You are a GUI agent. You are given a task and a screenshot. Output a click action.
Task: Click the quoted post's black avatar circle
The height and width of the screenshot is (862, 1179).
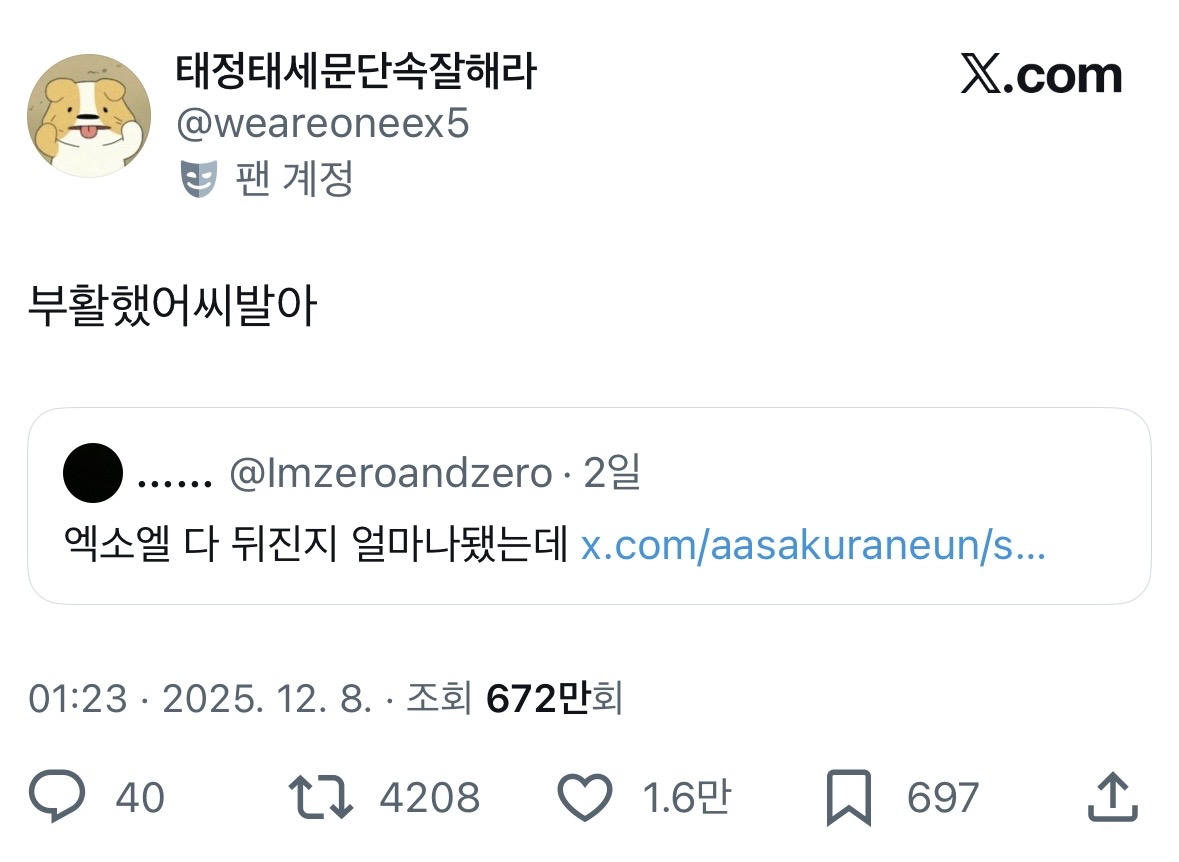coord(93,475)
